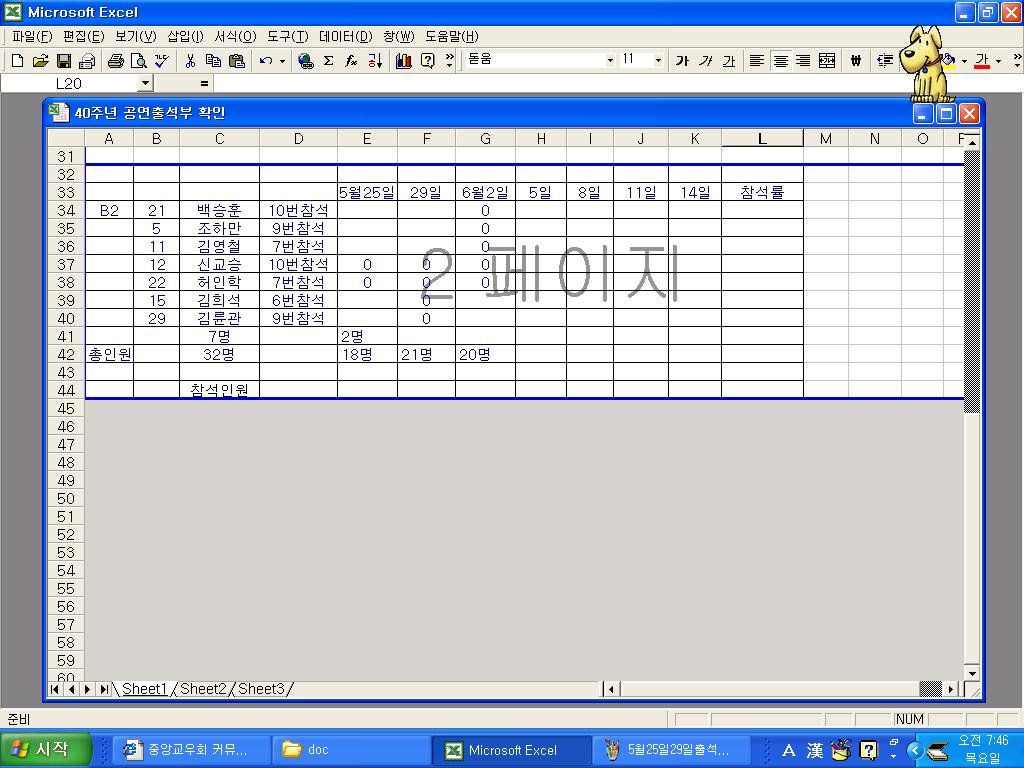Expand the font name dropdown
The image size is (1024, 768).
pos(610,61)
